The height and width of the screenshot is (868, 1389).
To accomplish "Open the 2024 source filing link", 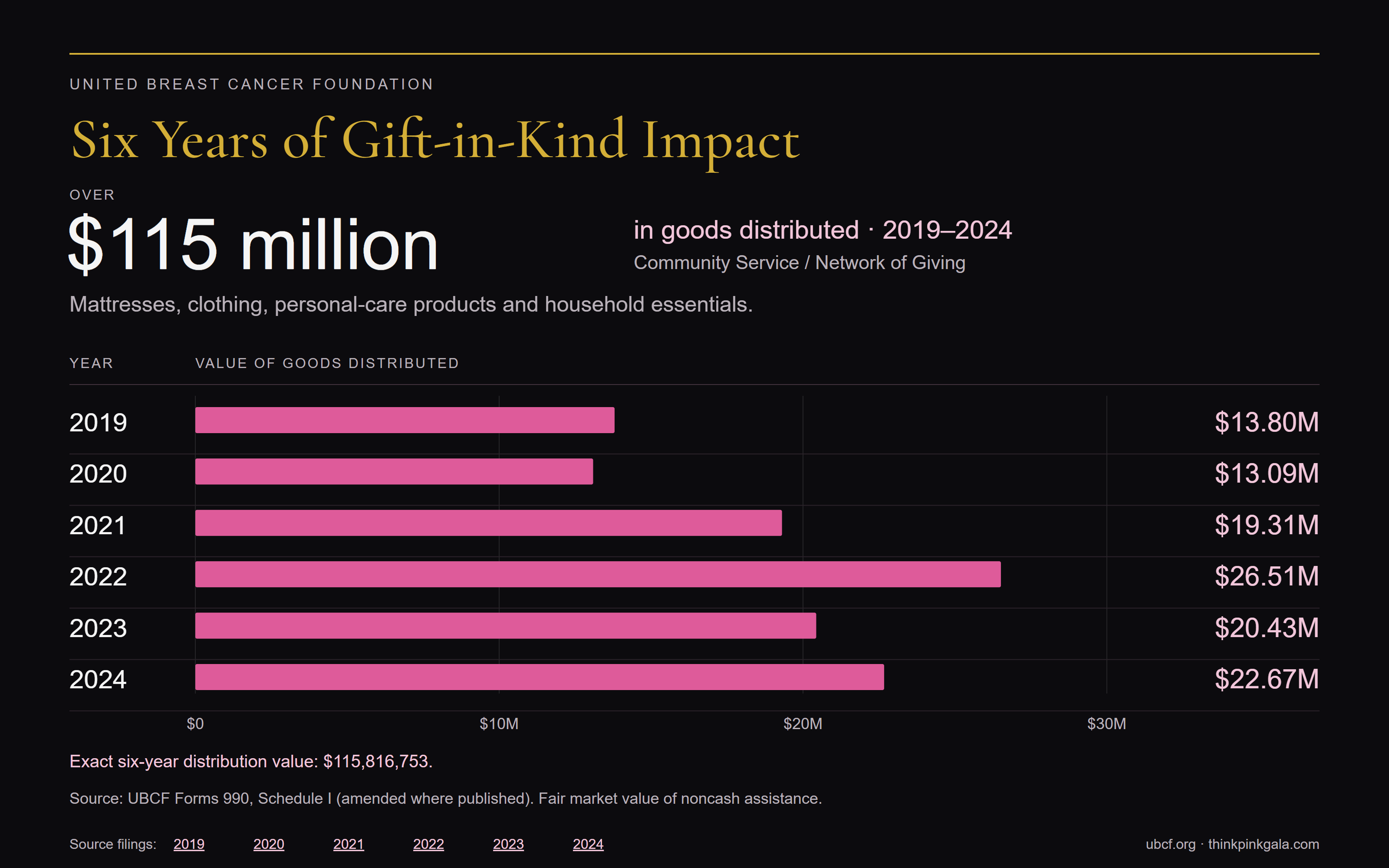I will click(588, 844).
